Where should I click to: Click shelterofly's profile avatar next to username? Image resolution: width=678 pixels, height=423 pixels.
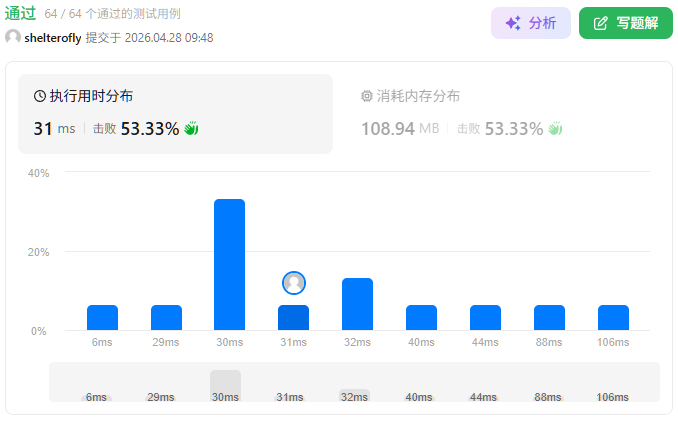(x=13, y=37)
